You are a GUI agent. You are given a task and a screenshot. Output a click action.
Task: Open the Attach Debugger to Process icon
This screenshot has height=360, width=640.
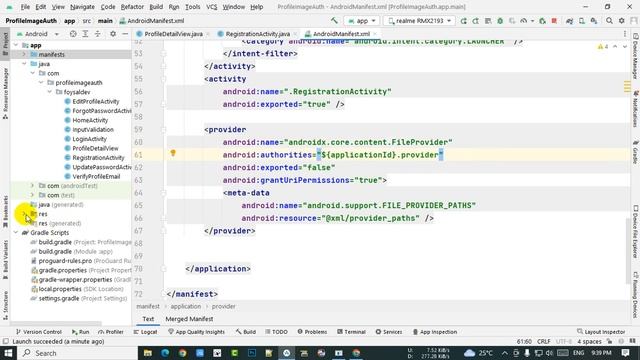[x=542, y=21]
